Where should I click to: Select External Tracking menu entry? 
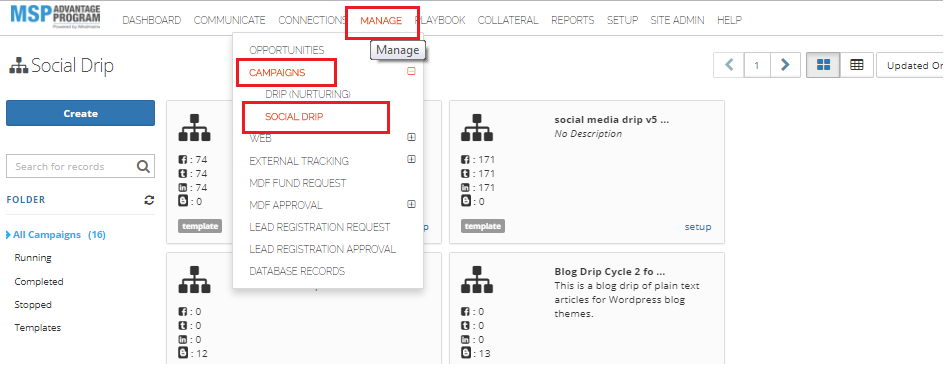tap(299, 161)
